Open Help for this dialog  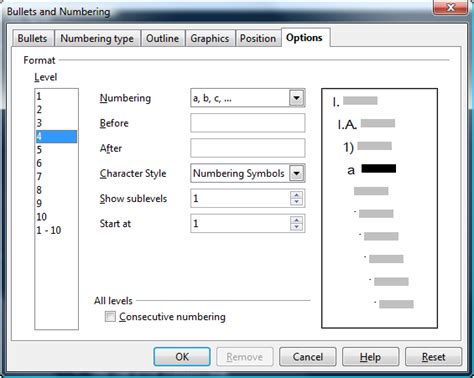point(370,357)
